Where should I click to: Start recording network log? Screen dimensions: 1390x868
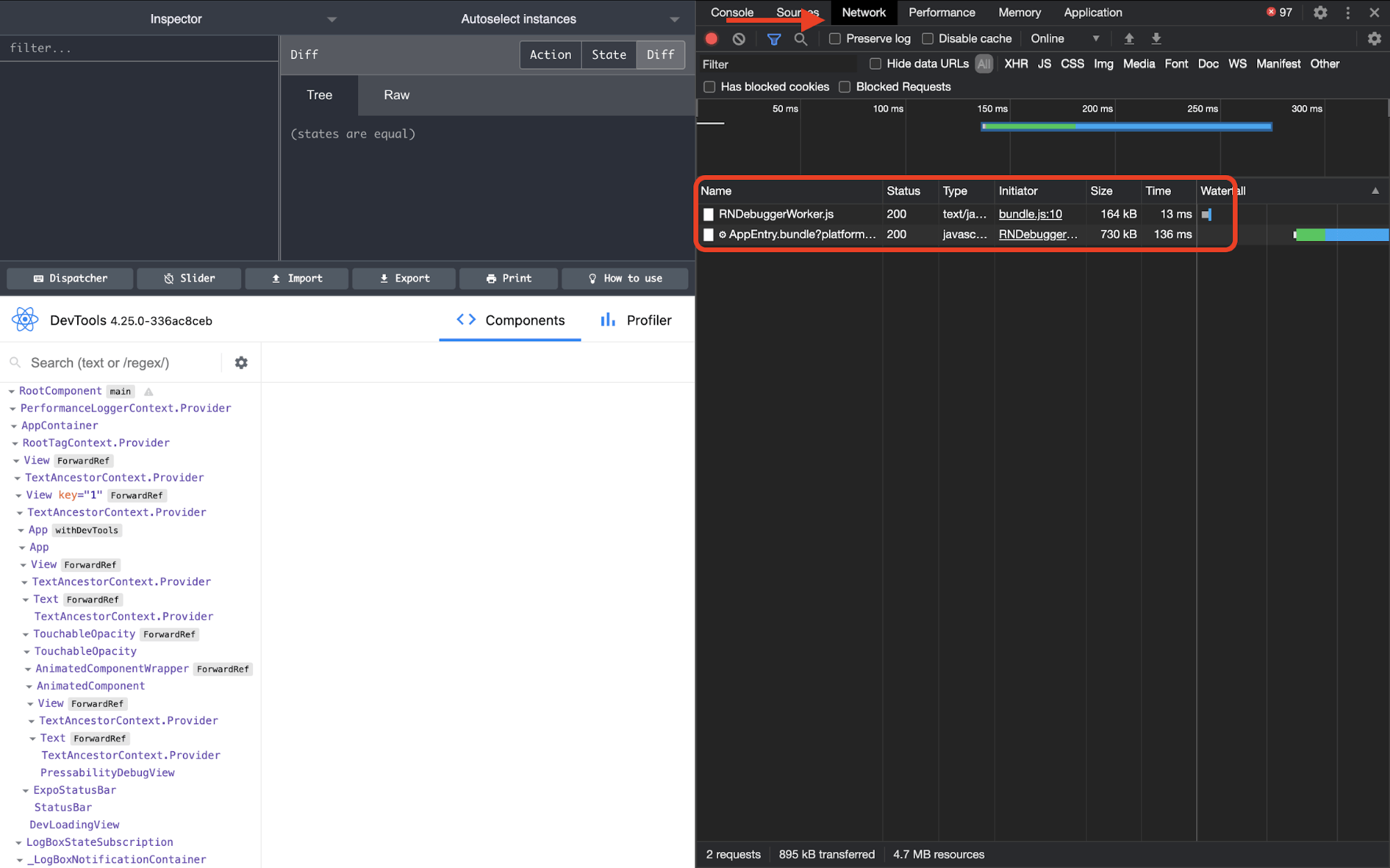pos(711,39)
